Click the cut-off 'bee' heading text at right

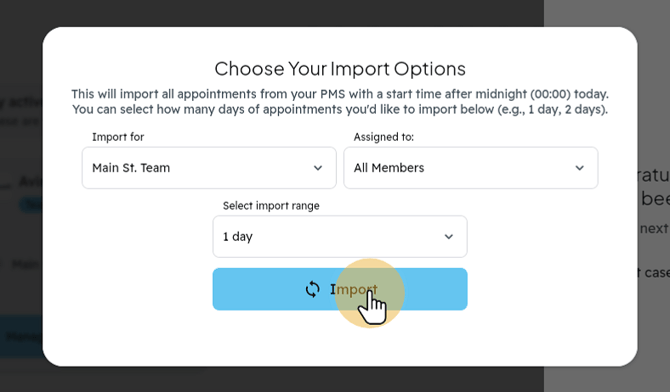[655, 198]
